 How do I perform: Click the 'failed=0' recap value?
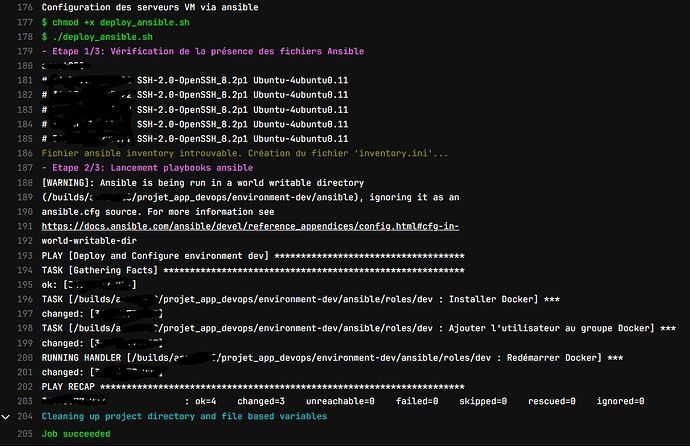coord(417,401)
